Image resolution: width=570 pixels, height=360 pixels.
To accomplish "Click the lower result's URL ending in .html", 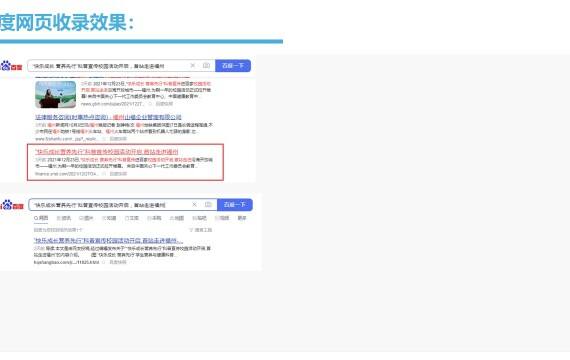I will (66, 262).
